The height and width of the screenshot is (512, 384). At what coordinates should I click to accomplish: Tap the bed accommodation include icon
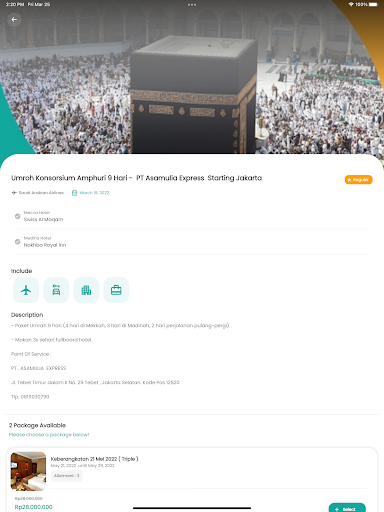pos(56,290)
